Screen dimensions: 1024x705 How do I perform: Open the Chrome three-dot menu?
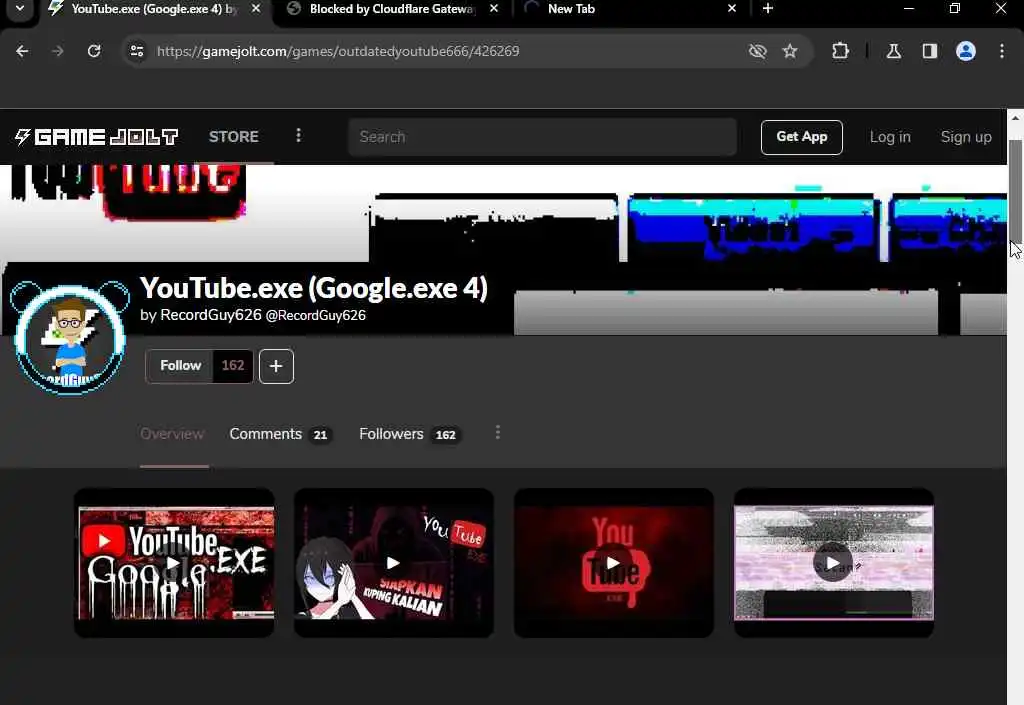[x=1002, y=51]
